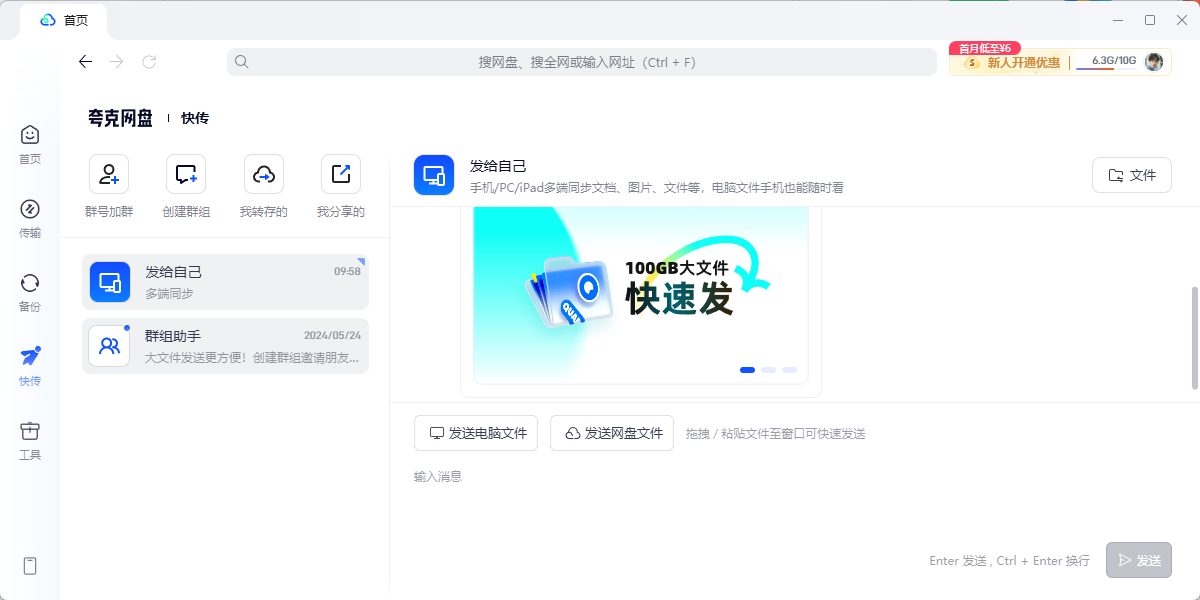Click the forward navigation arrow
This screenshot has width=1200, height=600.
tap(117, 62)
